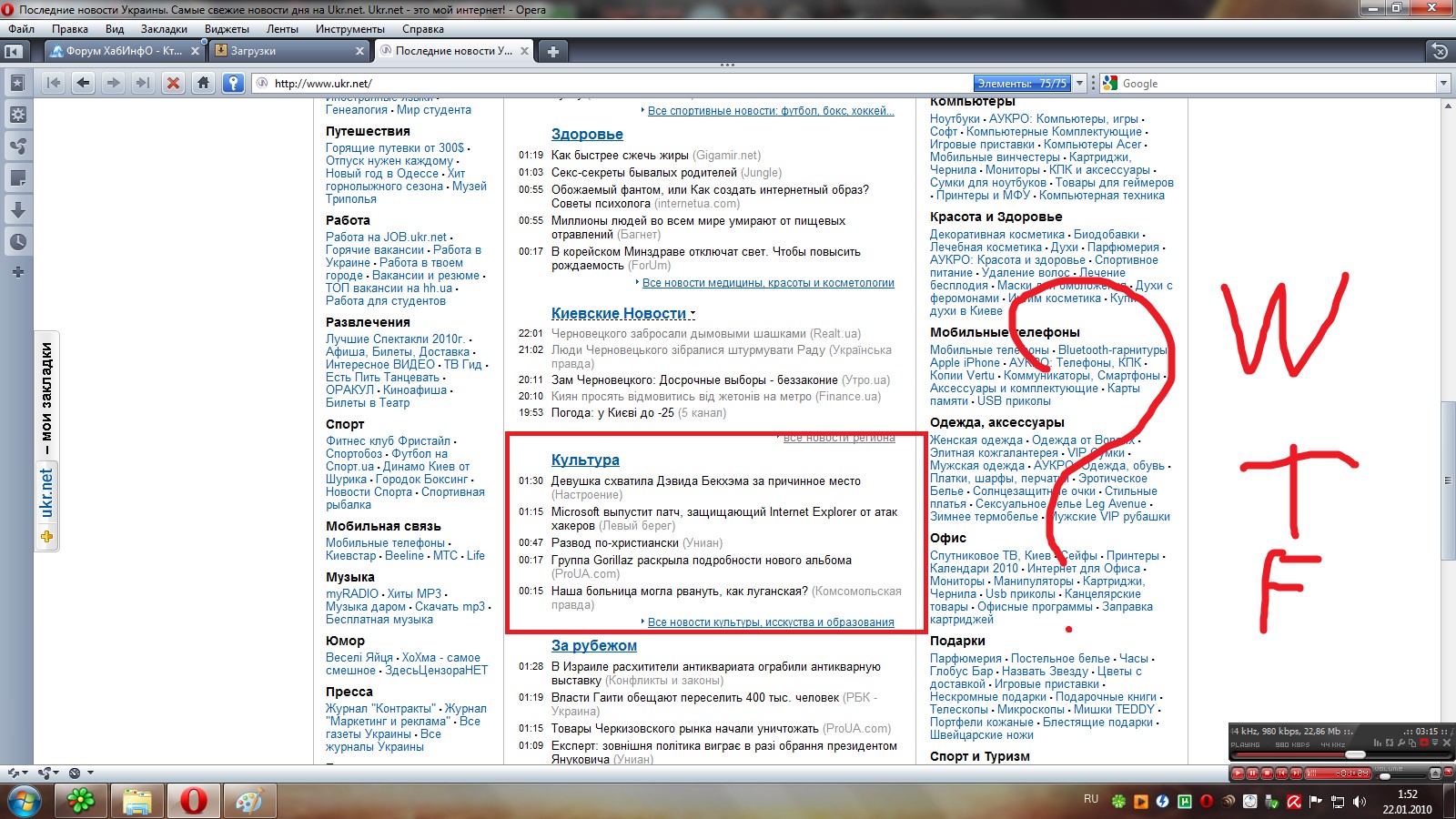The height and width of the screenshot is (819, 1456).
Task: Open the History clock panel in sidebar
Action: pos(17,242)
